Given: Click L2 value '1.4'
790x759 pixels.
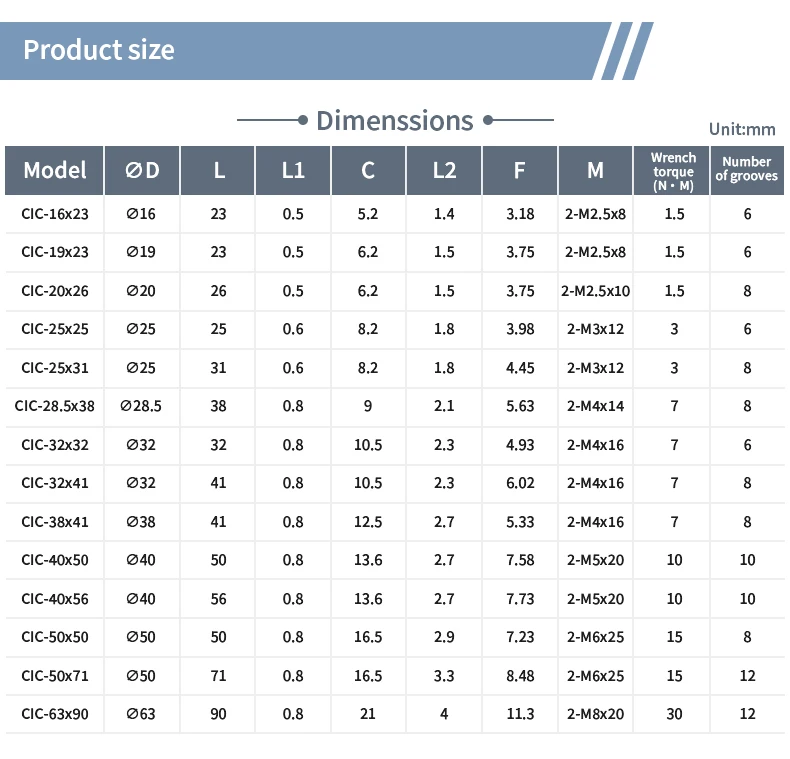Looking at the screenshot, I should coord(444,214).
